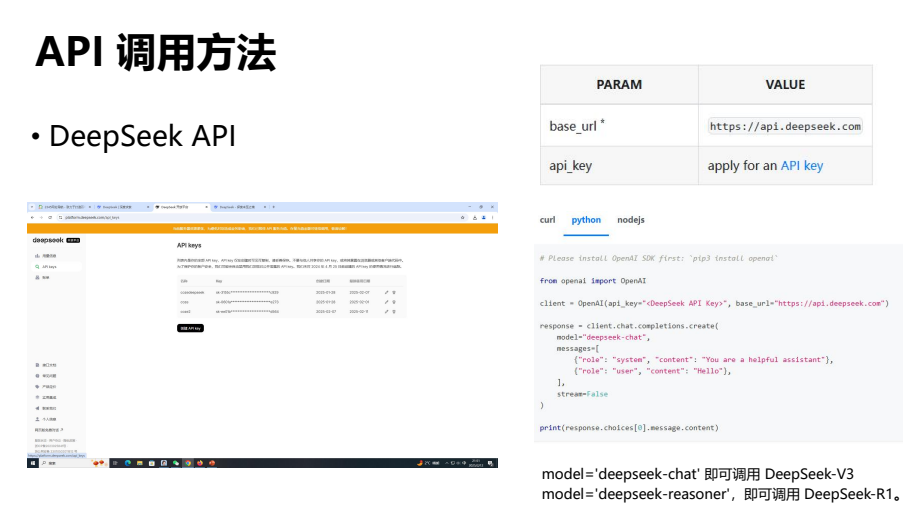Open WeChat from the taskbar
Image resolution: width=924 pixels, height=519 pixels.
176,463
